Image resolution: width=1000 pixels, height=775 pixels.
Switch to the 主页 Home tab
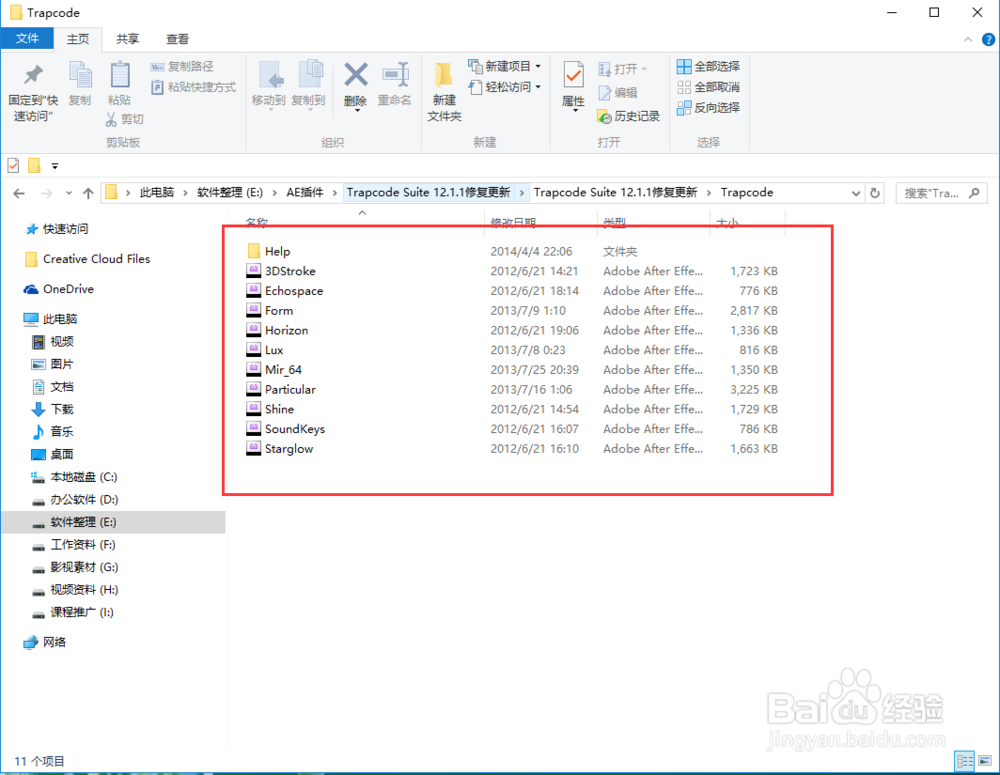click(78, 39)
